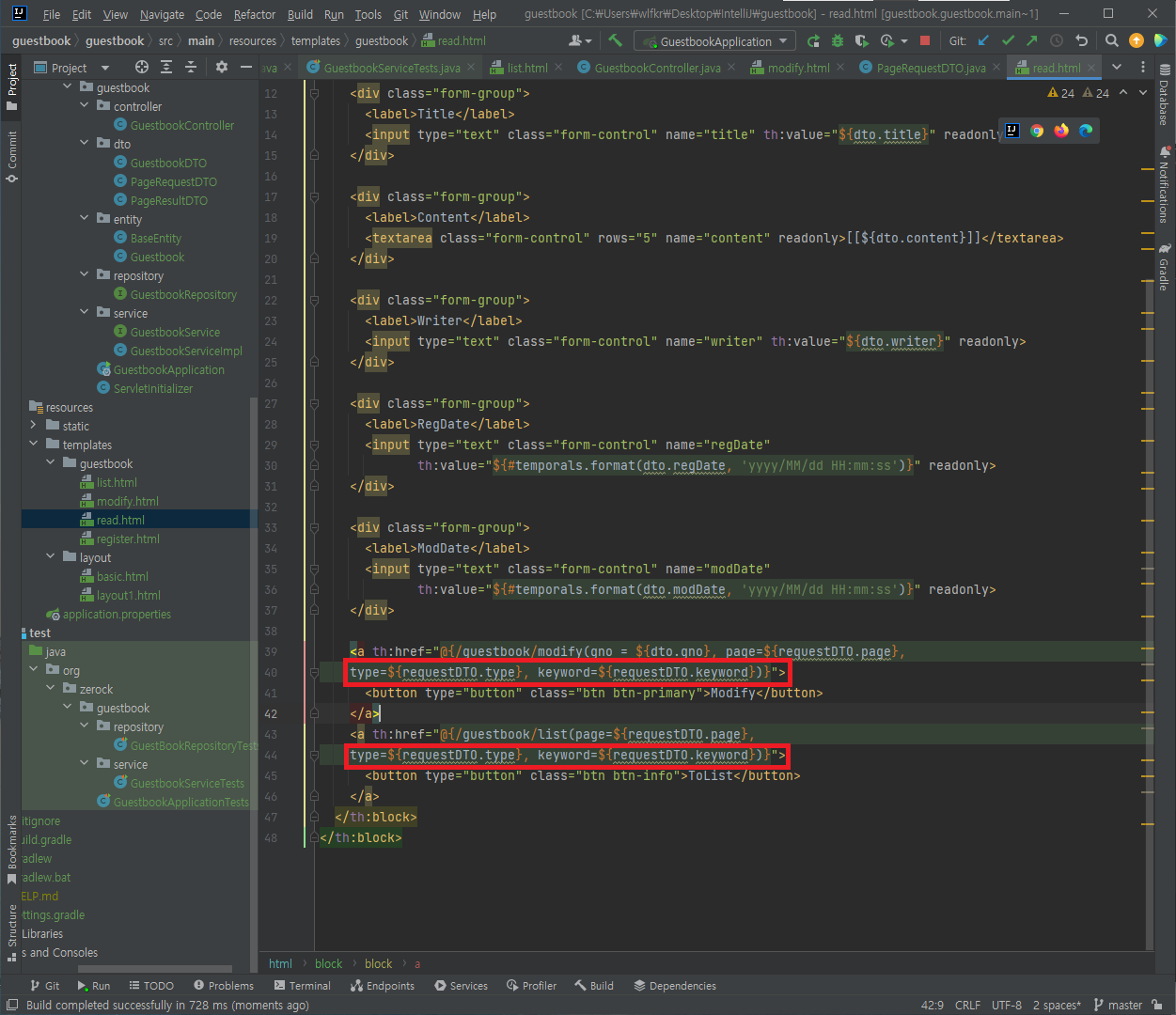Screen dimensions: 1176x1015
Task: Change the UTF-8 file encoding
Action: pos(1006,1005)
